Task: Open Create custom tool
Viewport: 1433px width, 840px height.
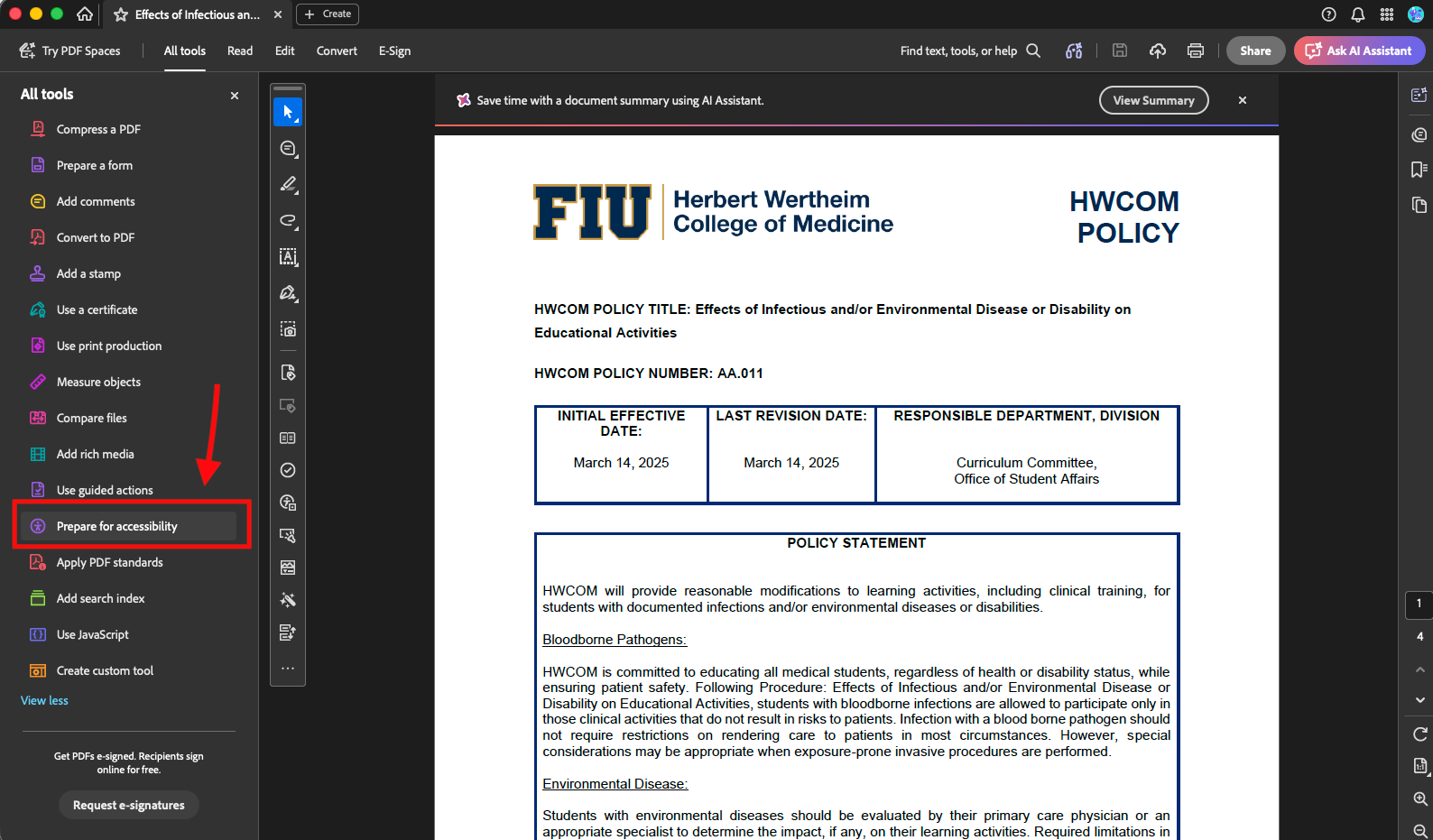Action: pyautogui.click(x=128, y=670)
